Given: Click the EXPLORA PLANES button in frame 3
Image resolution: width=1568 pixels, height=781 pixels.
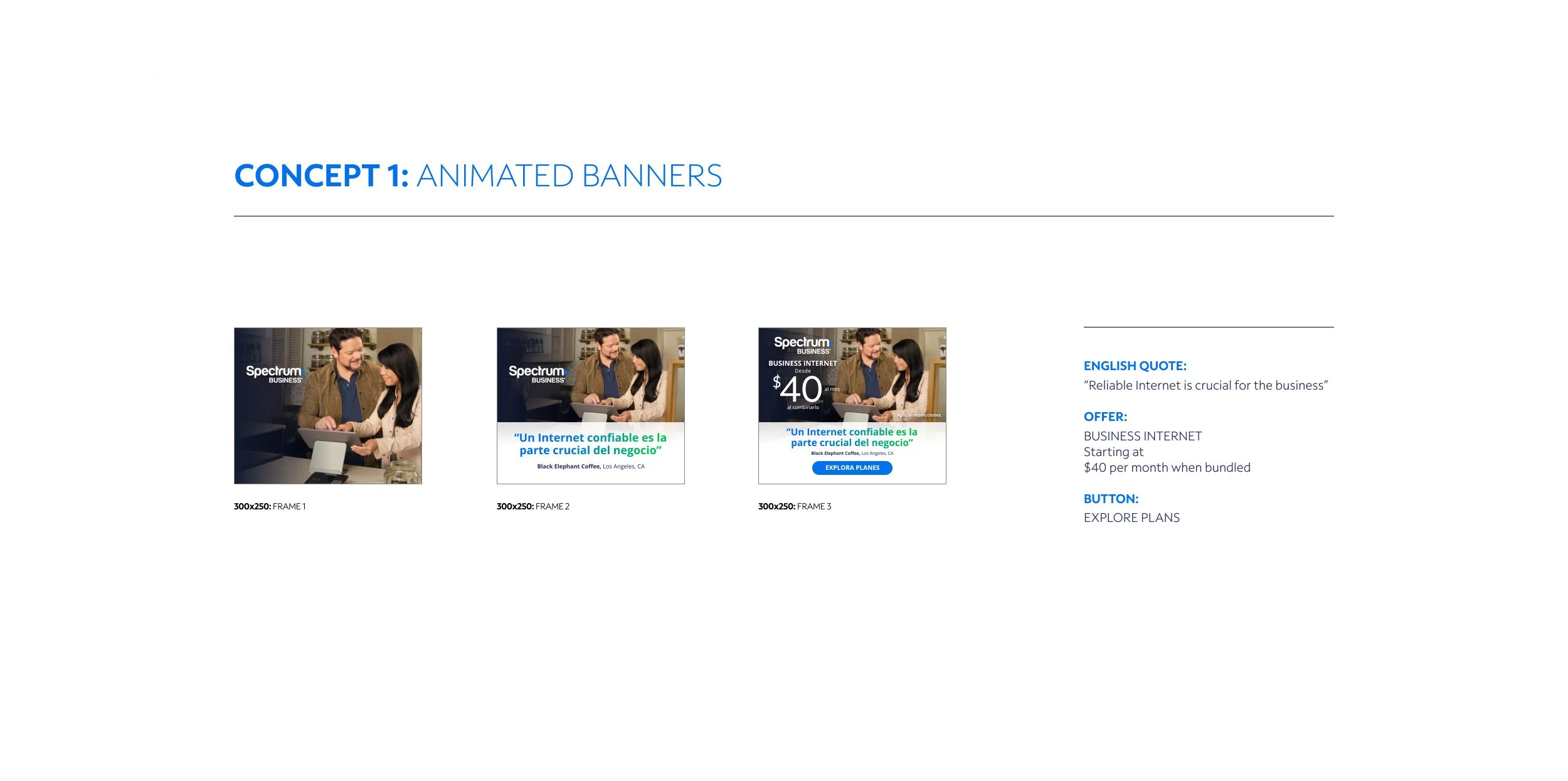Looking at the screenshot, I should (x=852, y=468).
